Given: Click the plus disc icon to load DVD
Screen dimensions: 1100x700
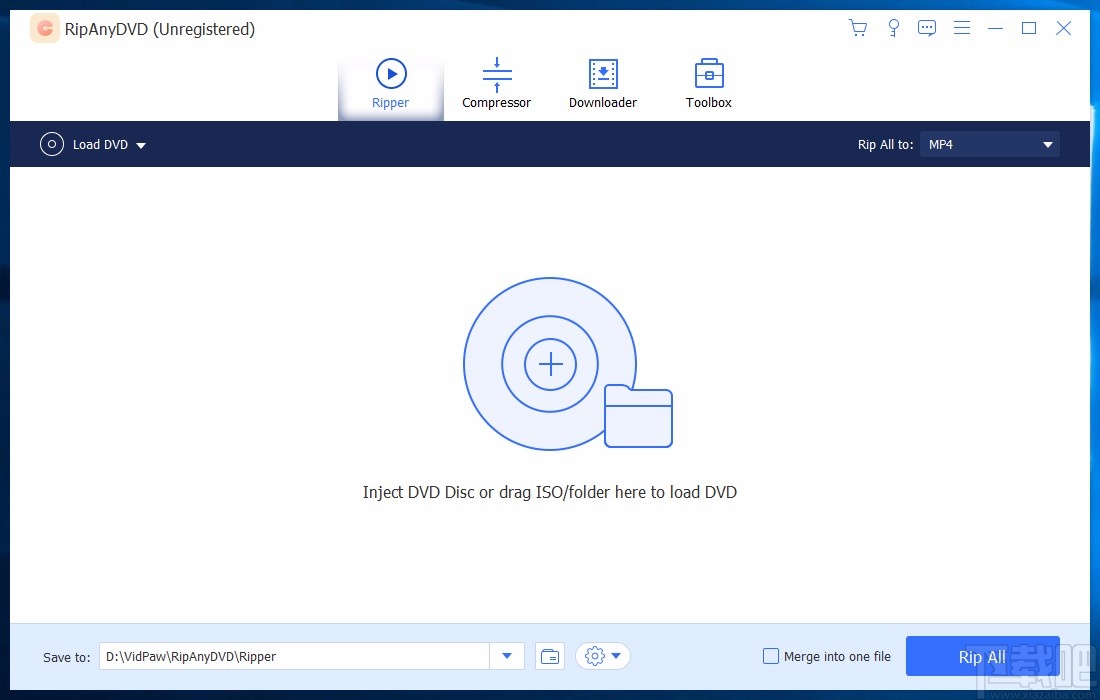Looking at the screenshot, I should click(550, 364).
